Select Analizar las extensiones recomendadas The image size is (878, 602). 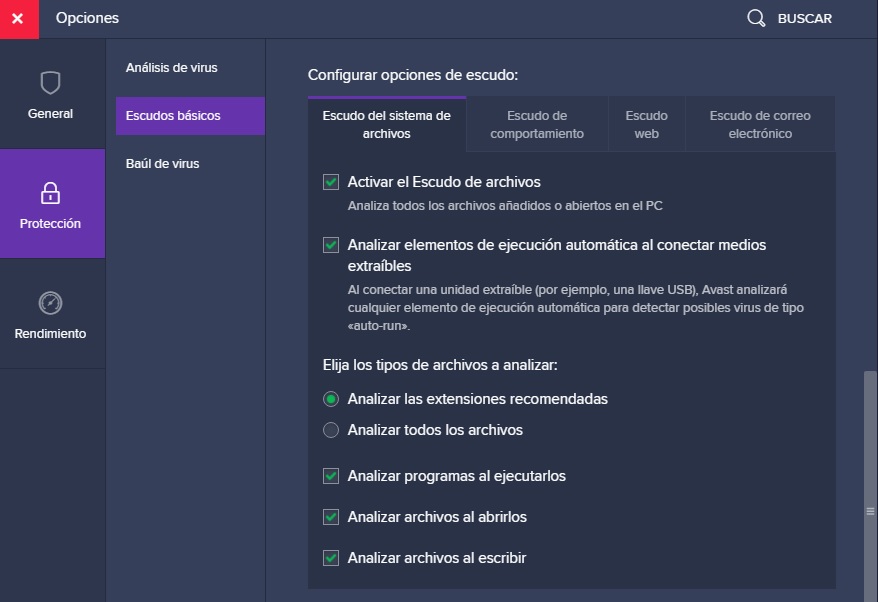coord(330,400)
